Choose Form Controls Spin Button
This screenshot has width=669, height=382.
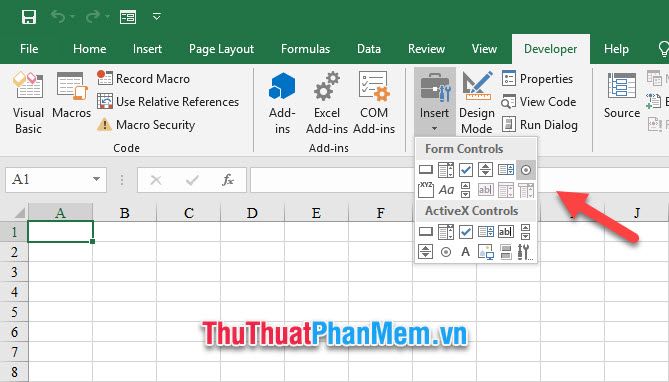(486, 169)
